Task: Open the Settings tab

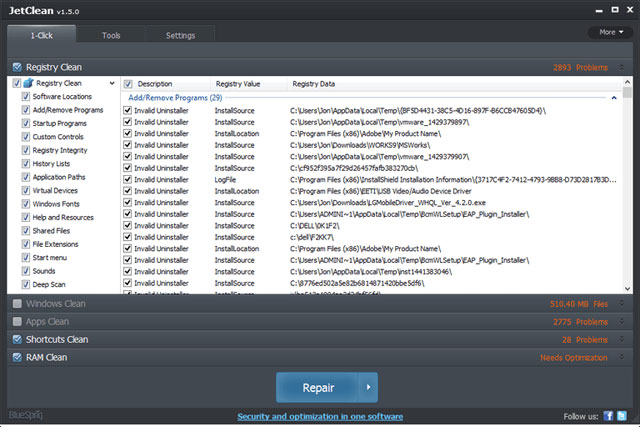Action: (x=180, y=35)
